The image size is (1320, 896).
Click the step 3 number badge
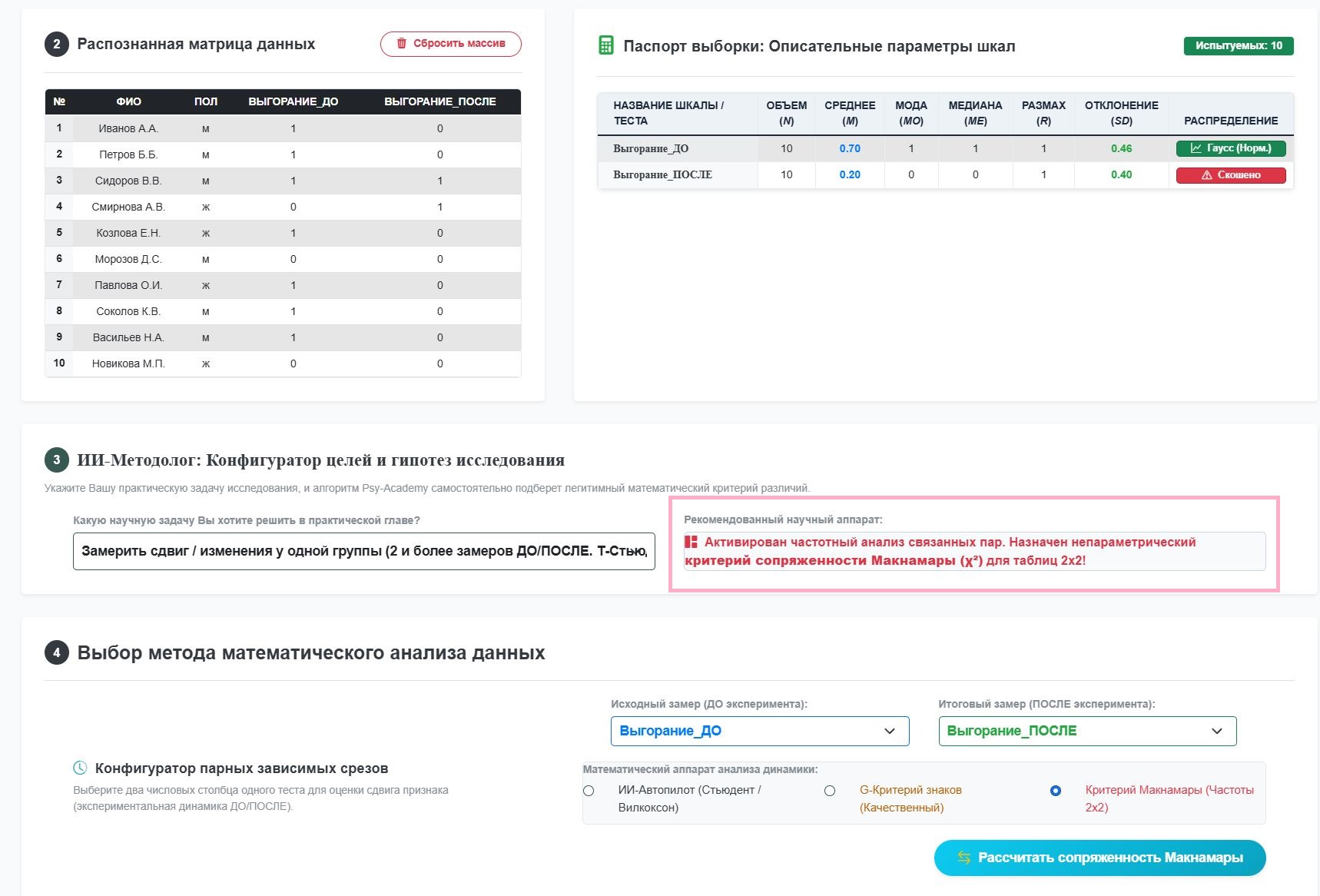(x=56, y=460)
